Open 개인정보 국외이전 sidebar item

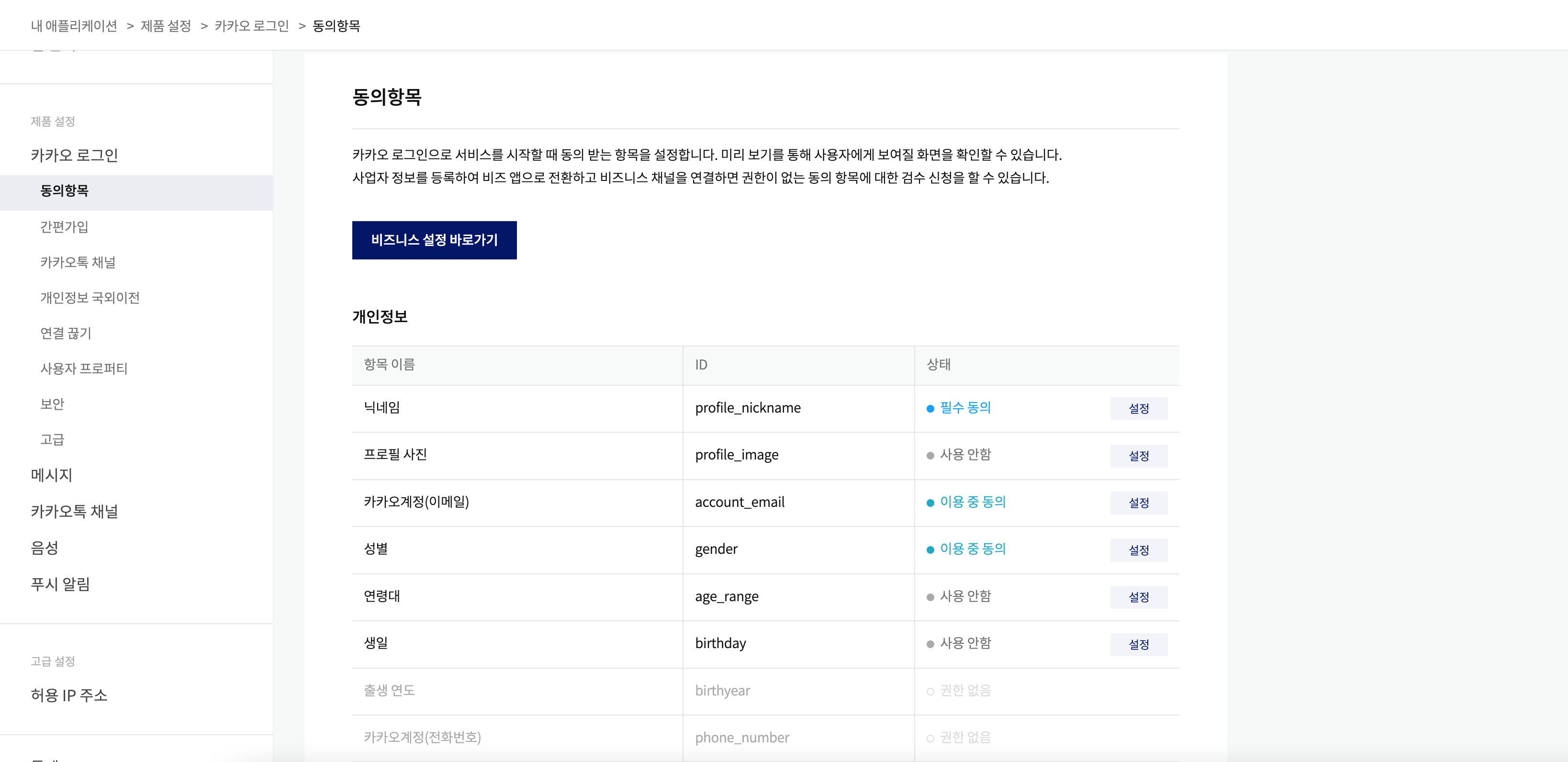point(90,298)
